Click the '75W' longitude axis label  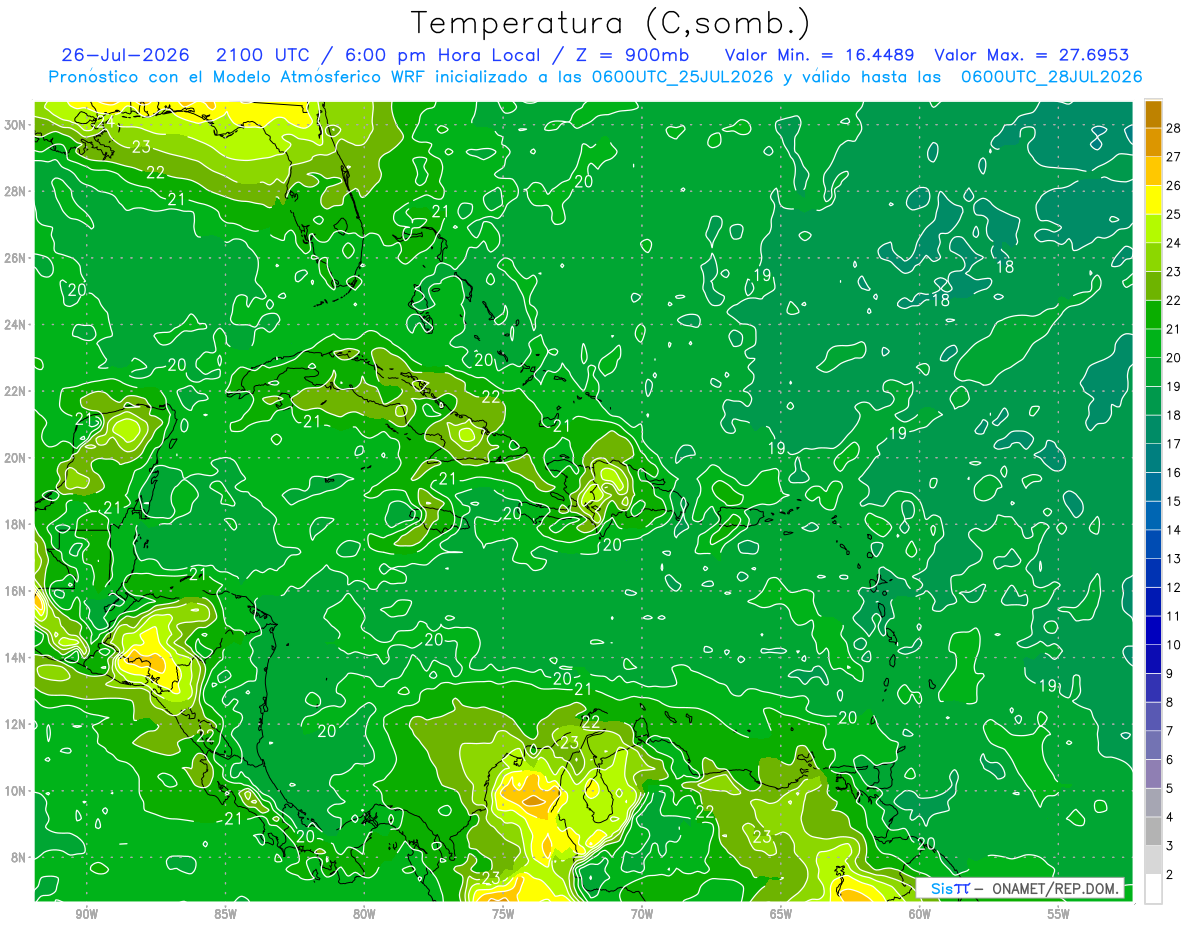(x=503, y=914)
